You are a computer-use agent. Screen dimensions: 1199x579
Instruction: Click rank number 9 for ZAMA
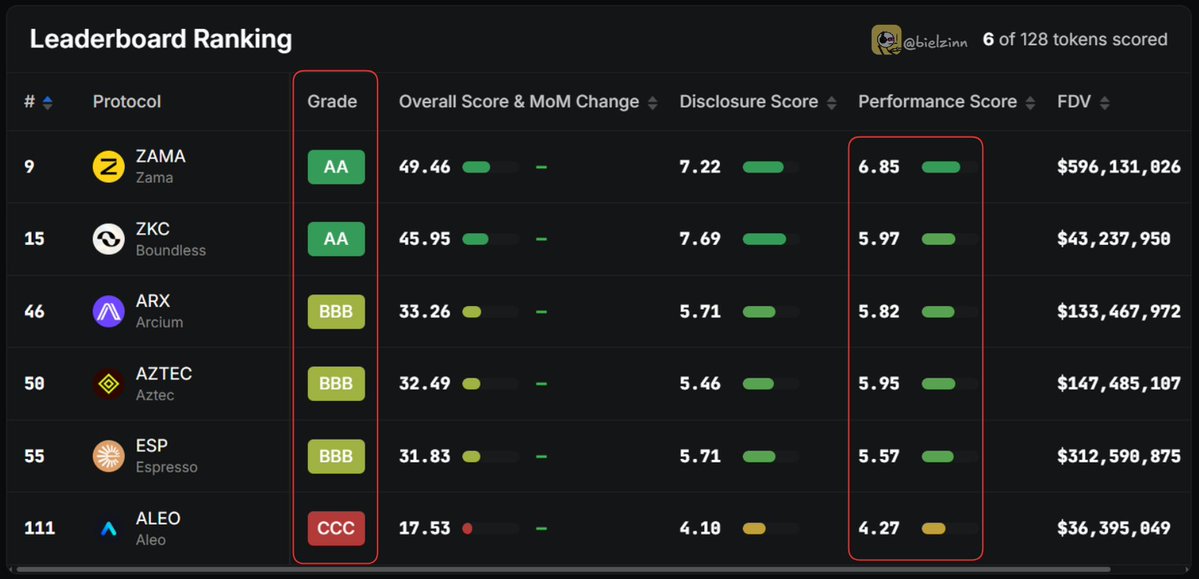(x=29, y=167)
